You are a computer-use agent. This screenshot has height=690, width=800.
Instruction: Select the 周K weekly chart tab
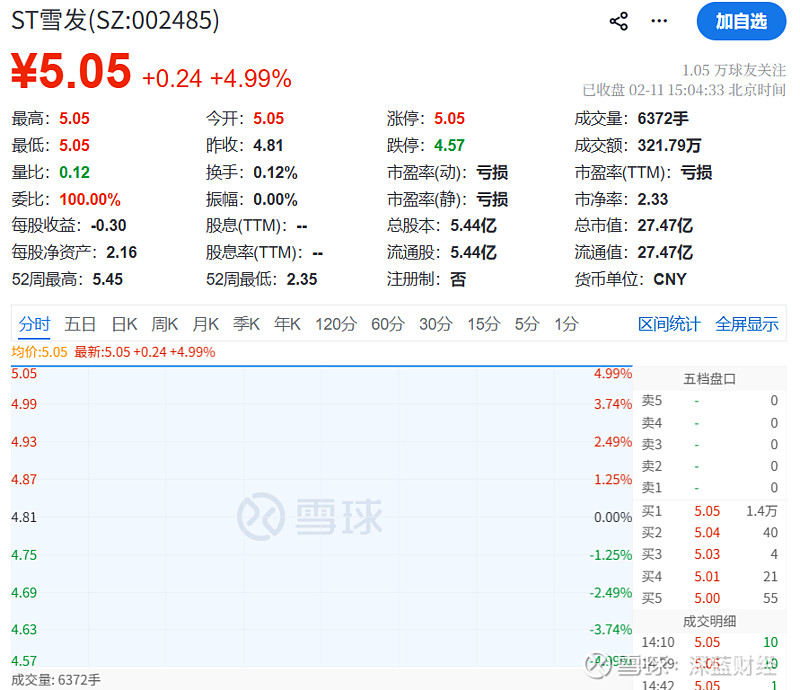164,324
